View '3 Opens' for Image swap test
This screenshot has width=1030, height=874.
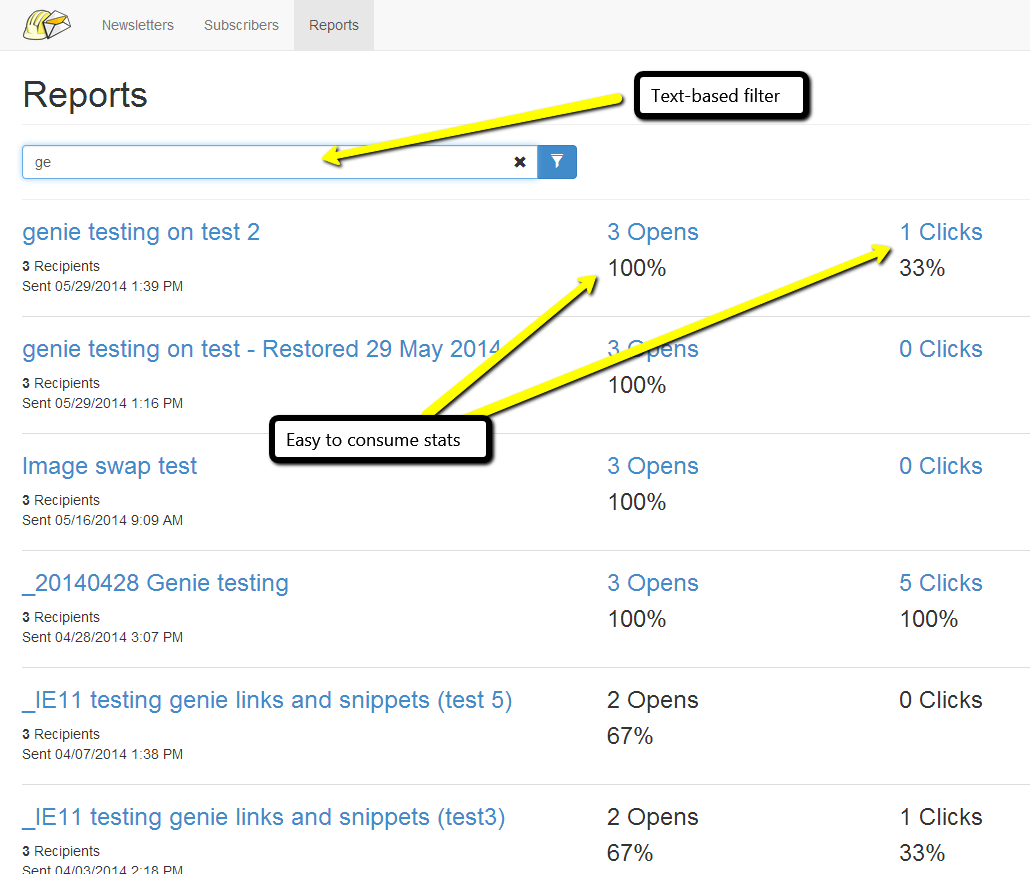[x=653, y=466]
